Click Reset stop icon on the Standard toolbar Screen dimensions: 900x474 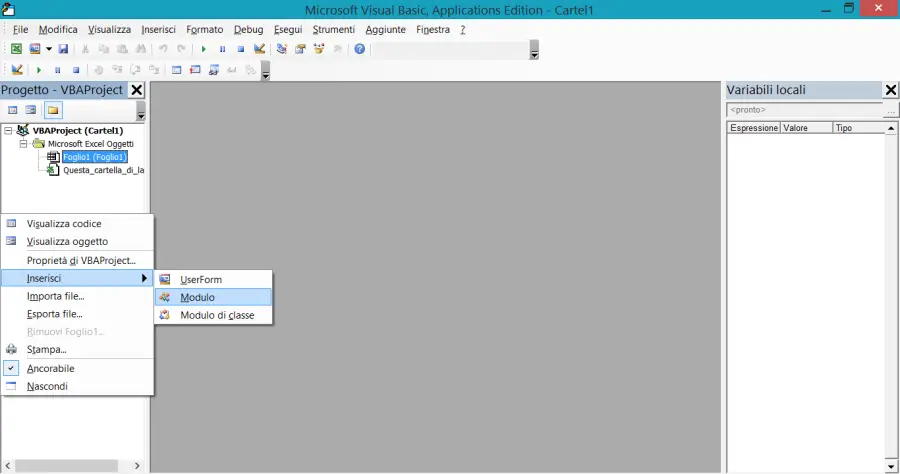241,49
